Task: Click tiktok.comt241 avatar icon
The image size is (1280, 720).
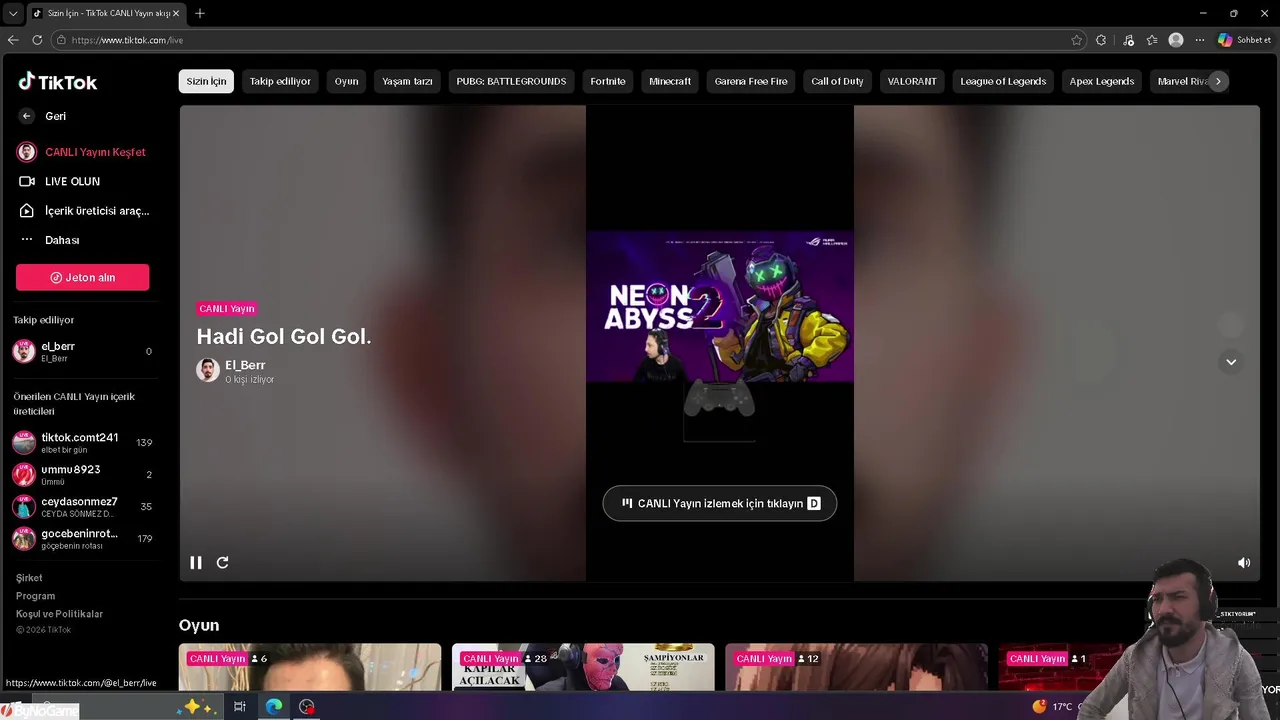Action: coord(24,442)
